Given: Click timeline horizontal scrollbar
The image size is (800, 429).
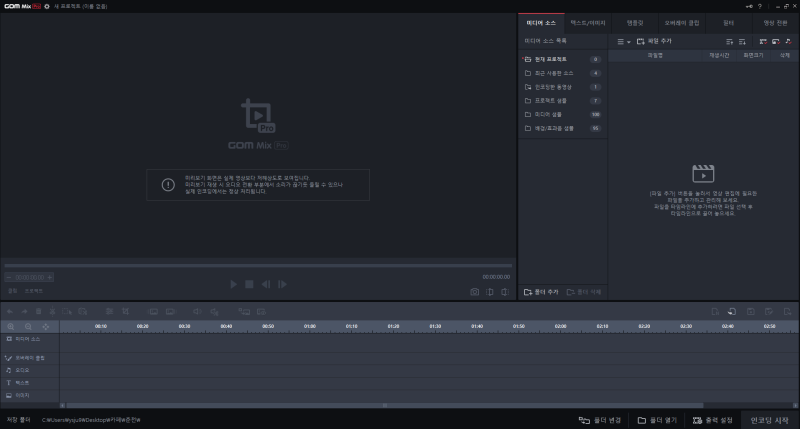Looking at the screenshot, I should click(x=385, y=406).
